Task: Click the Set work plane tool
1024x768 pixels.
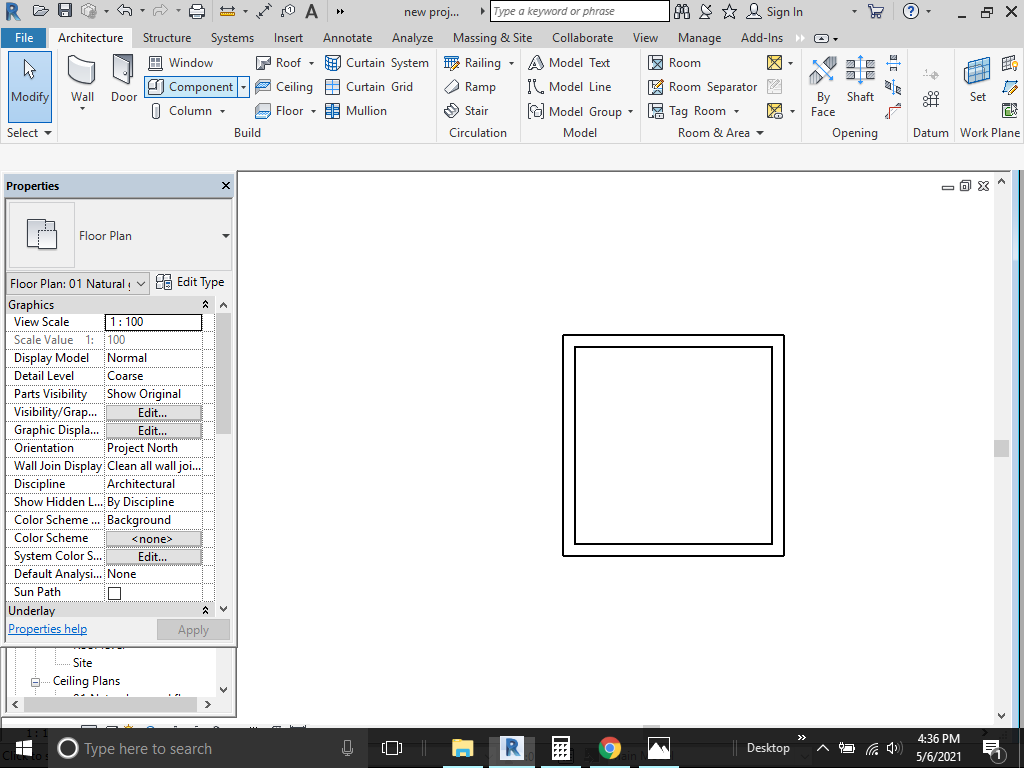Action: coord(977,80)
